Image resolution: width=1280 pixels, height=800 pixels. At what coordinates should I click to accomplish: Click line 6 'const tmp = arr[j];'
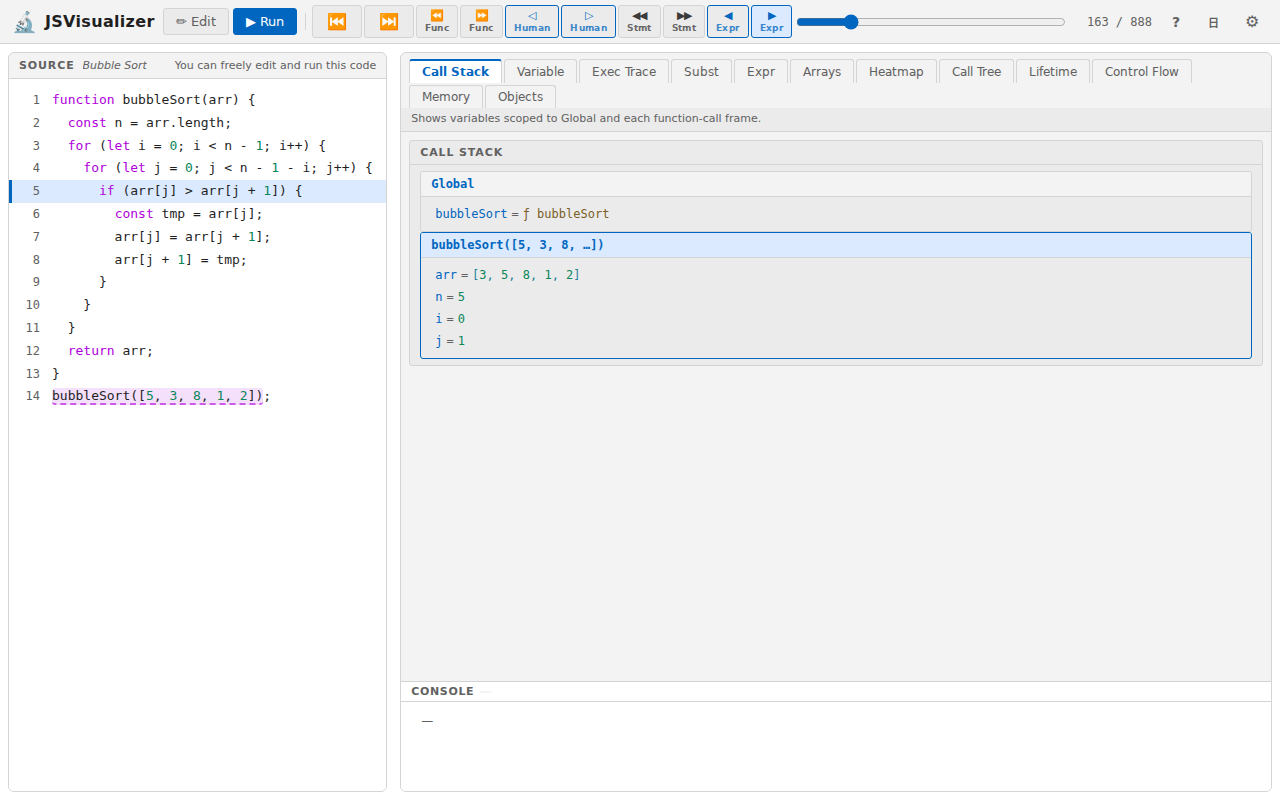coord(198,214)
